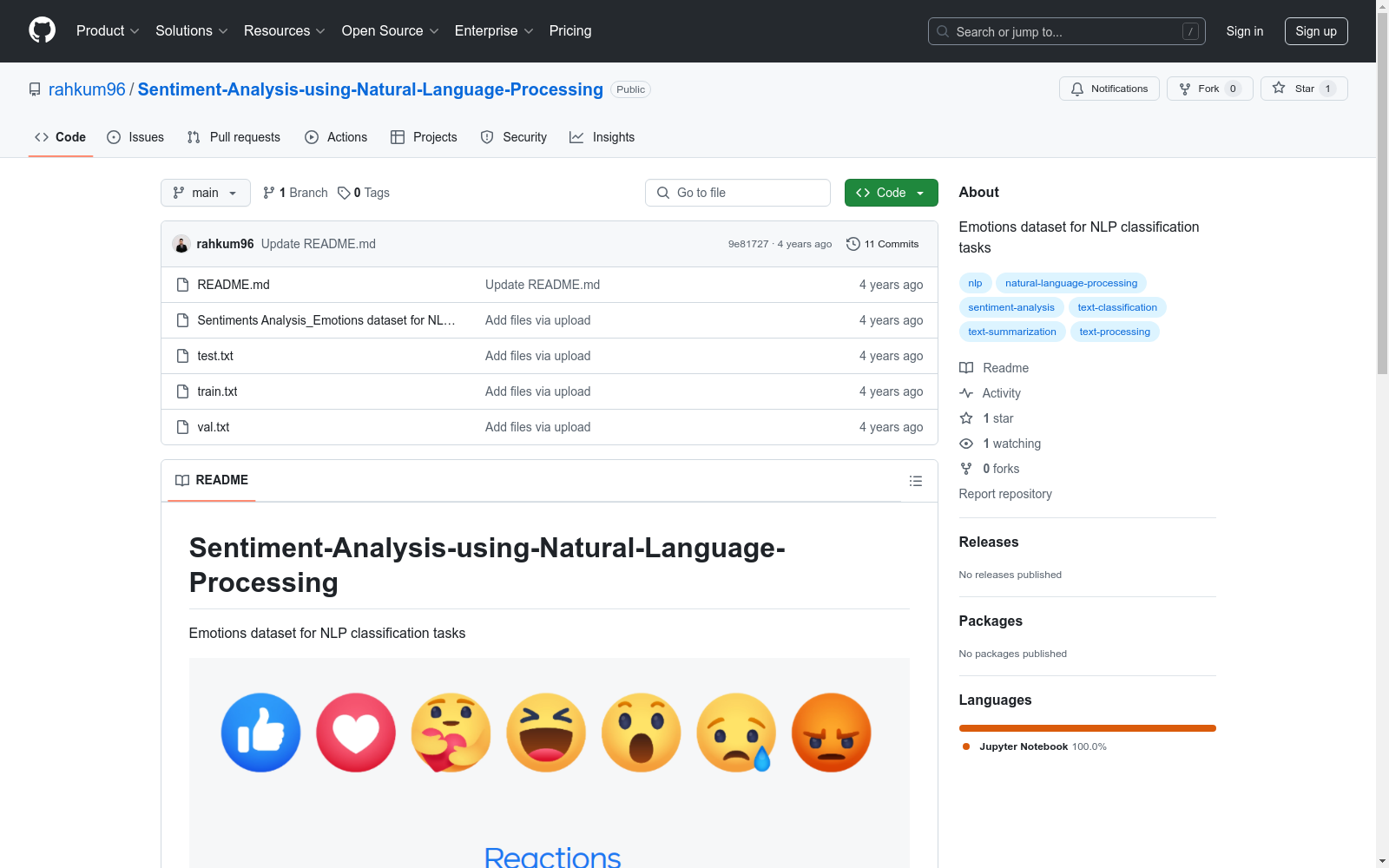
Task: Click the page vertical scrollbar
Action: (x=1382, y=194)
